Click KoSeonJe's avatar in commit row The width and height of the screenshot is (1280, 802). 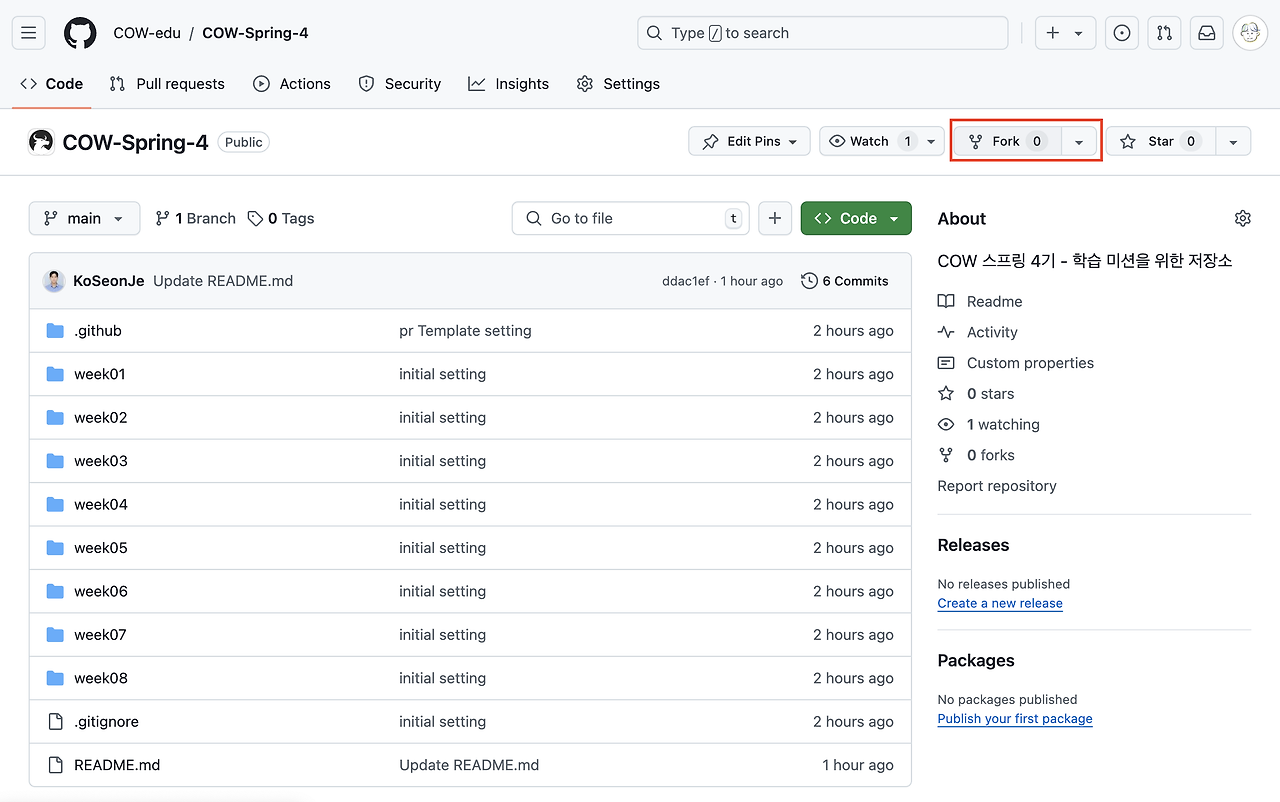point(54,281)
